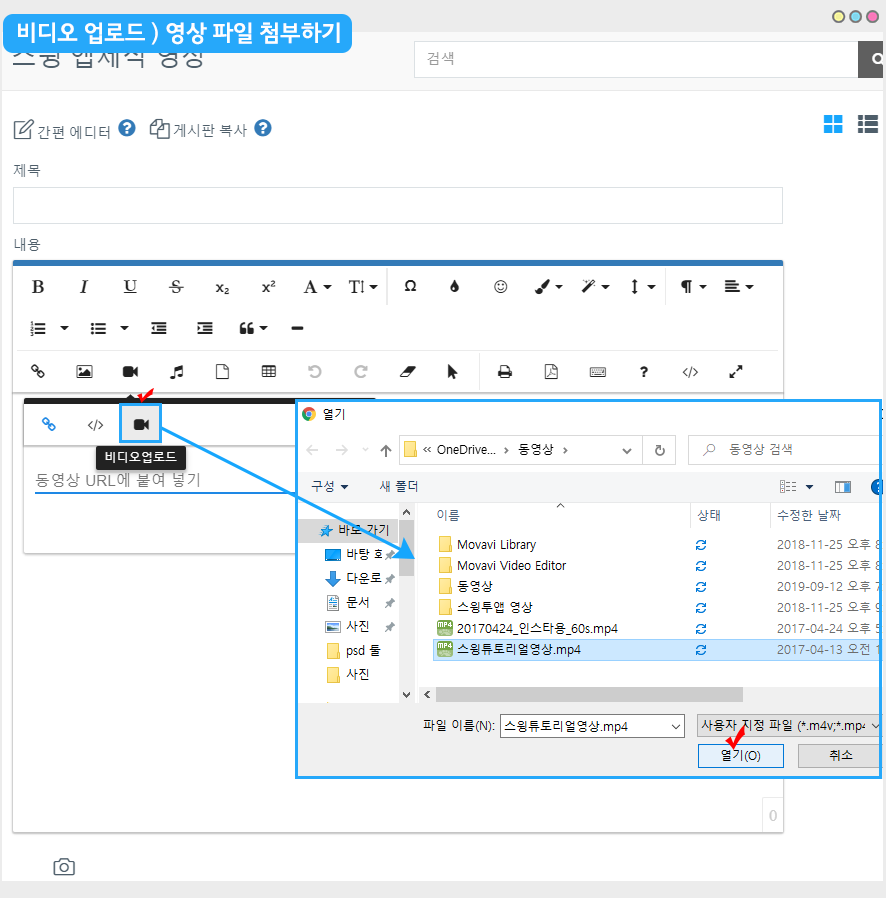Select the 스윙튜토리얼영상.mp4 file
The image size is (886, 898).
pos(518,650)
